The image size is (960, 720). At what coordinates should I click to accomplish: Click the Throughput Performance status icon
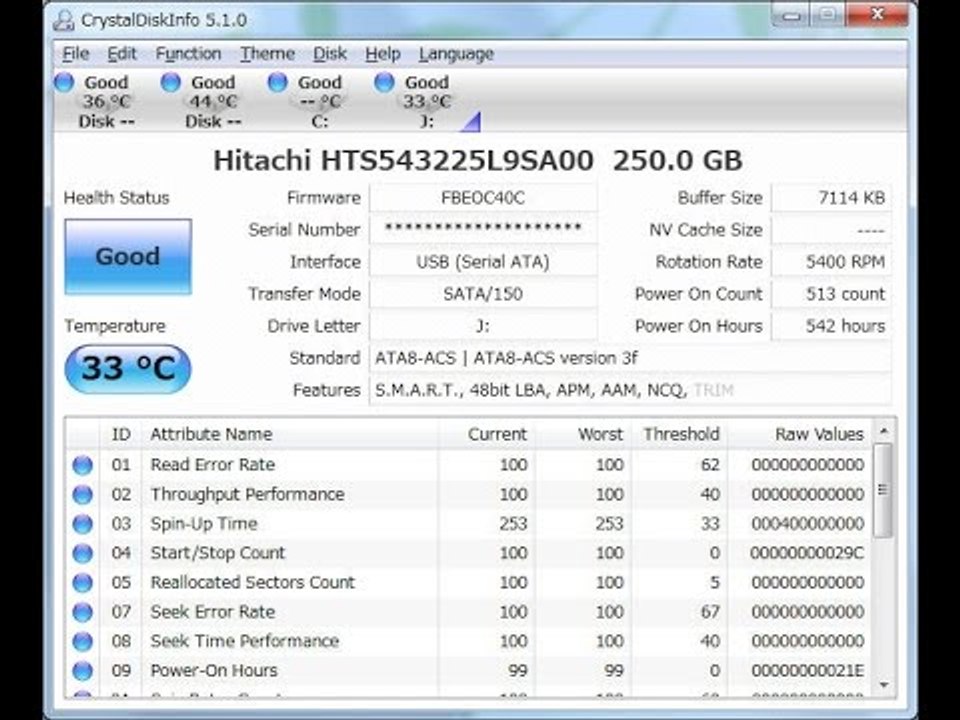83,495
